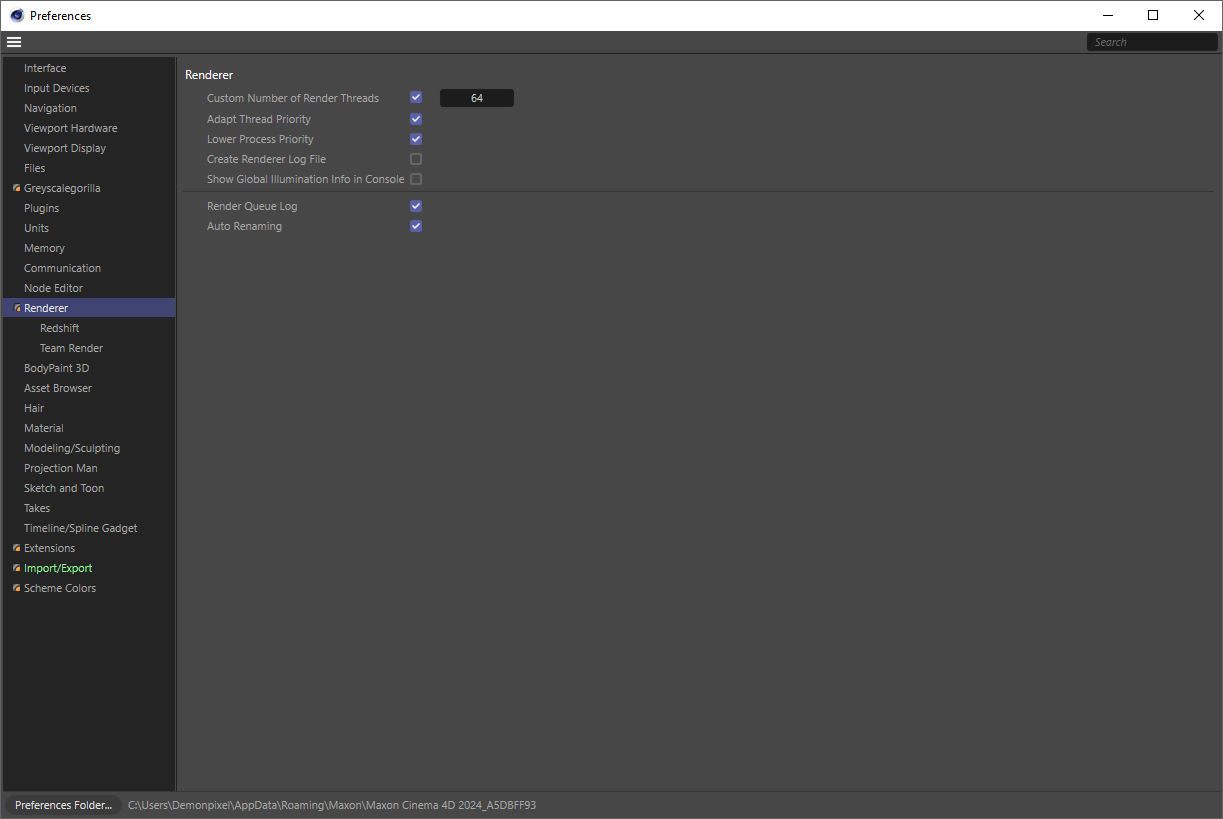Uncheck Render Queue Log option
Viewport: 1223px width, 819px height.
(416, 206)
